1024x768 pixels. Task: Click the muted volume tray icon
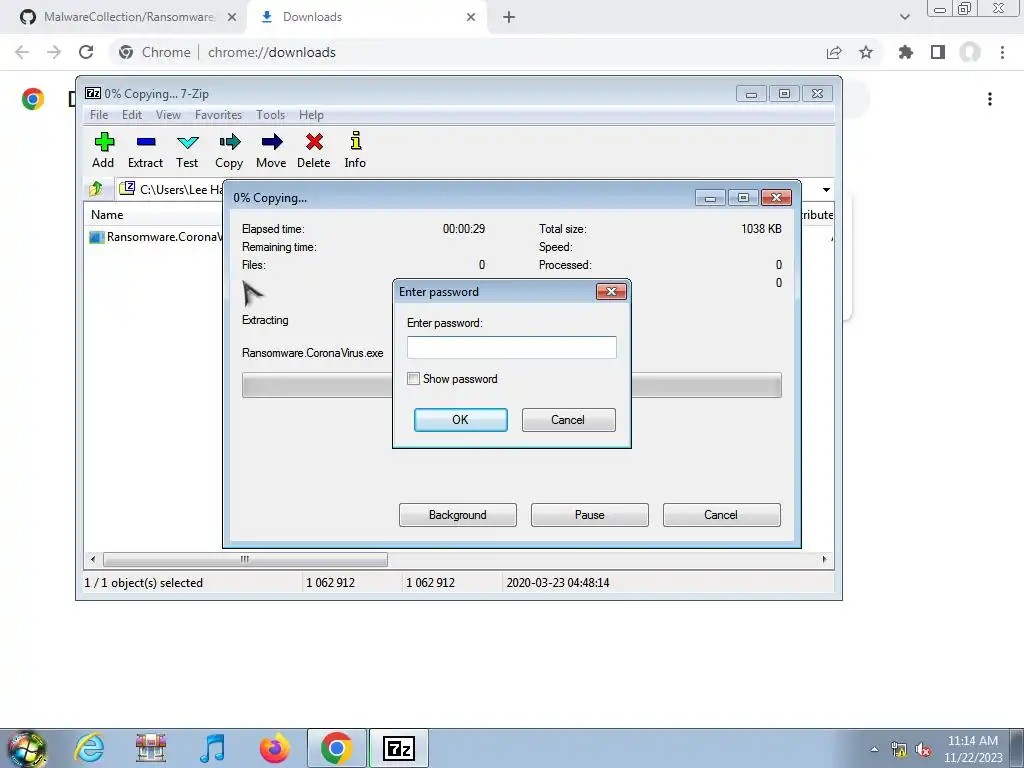[x=923, y=750]
